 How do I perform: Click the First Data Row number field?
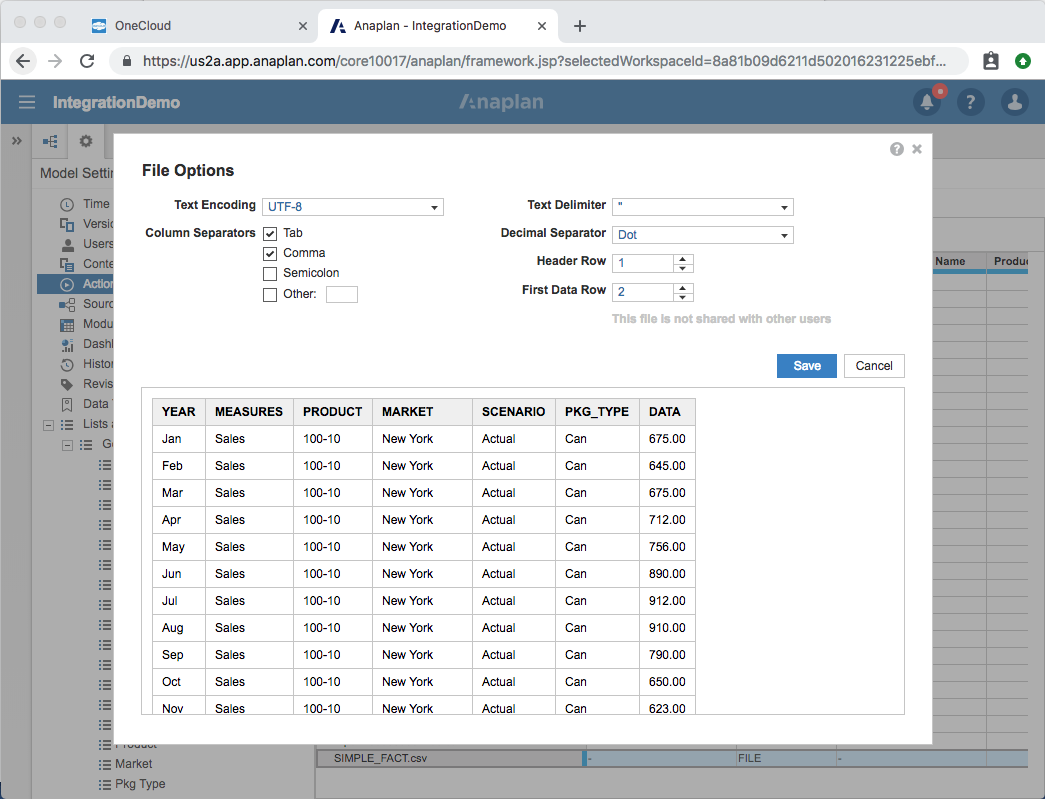(642, 292)
